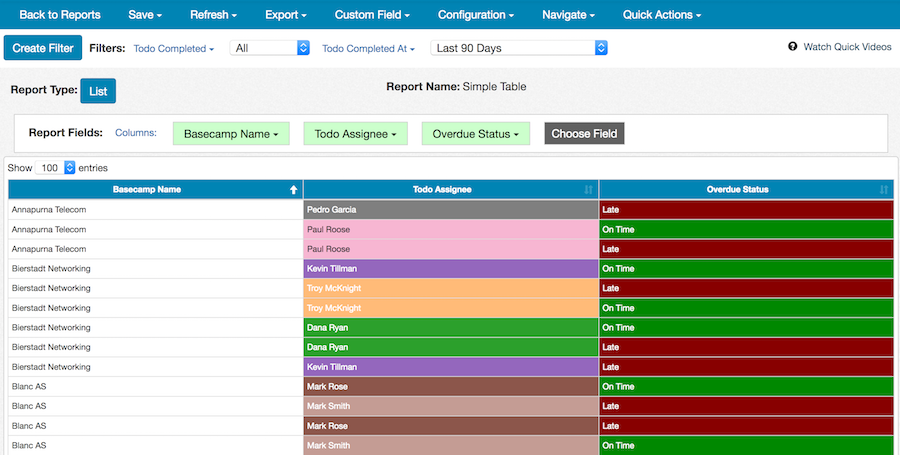Viewport: 900px width, 455px height.
Task: Click the List report type button
Action: click(x=98, y=91)
